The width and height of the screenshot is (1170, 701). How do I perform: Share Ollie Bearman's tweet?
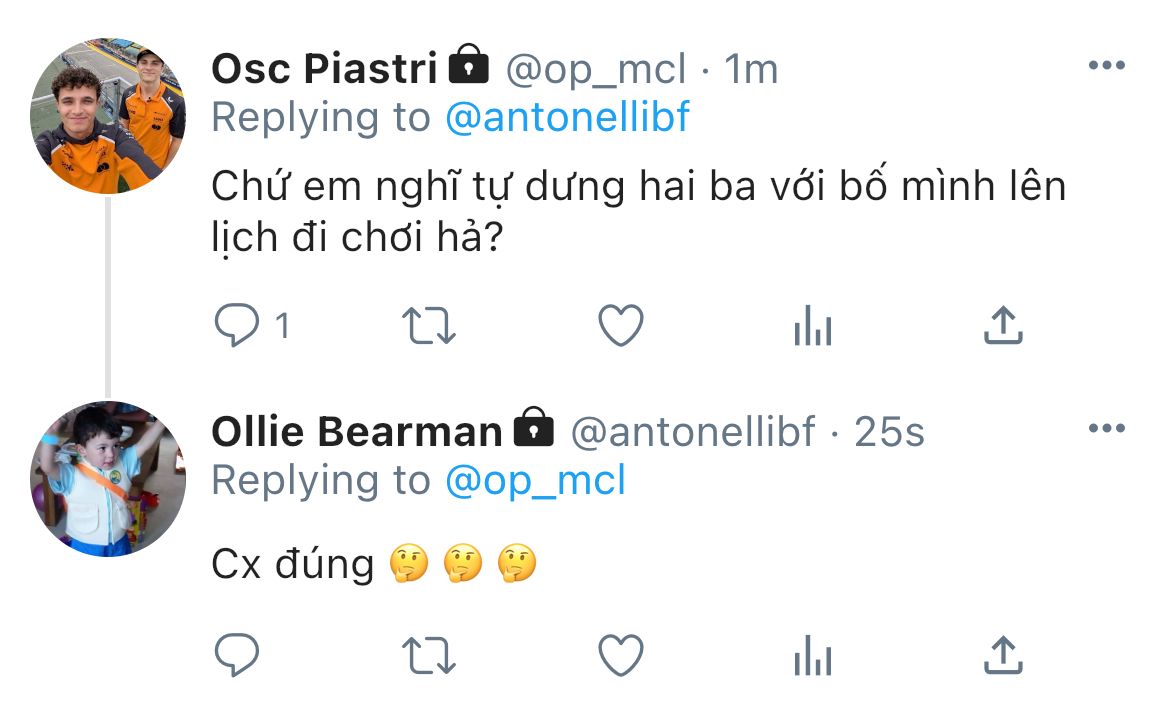[1003, 656]
